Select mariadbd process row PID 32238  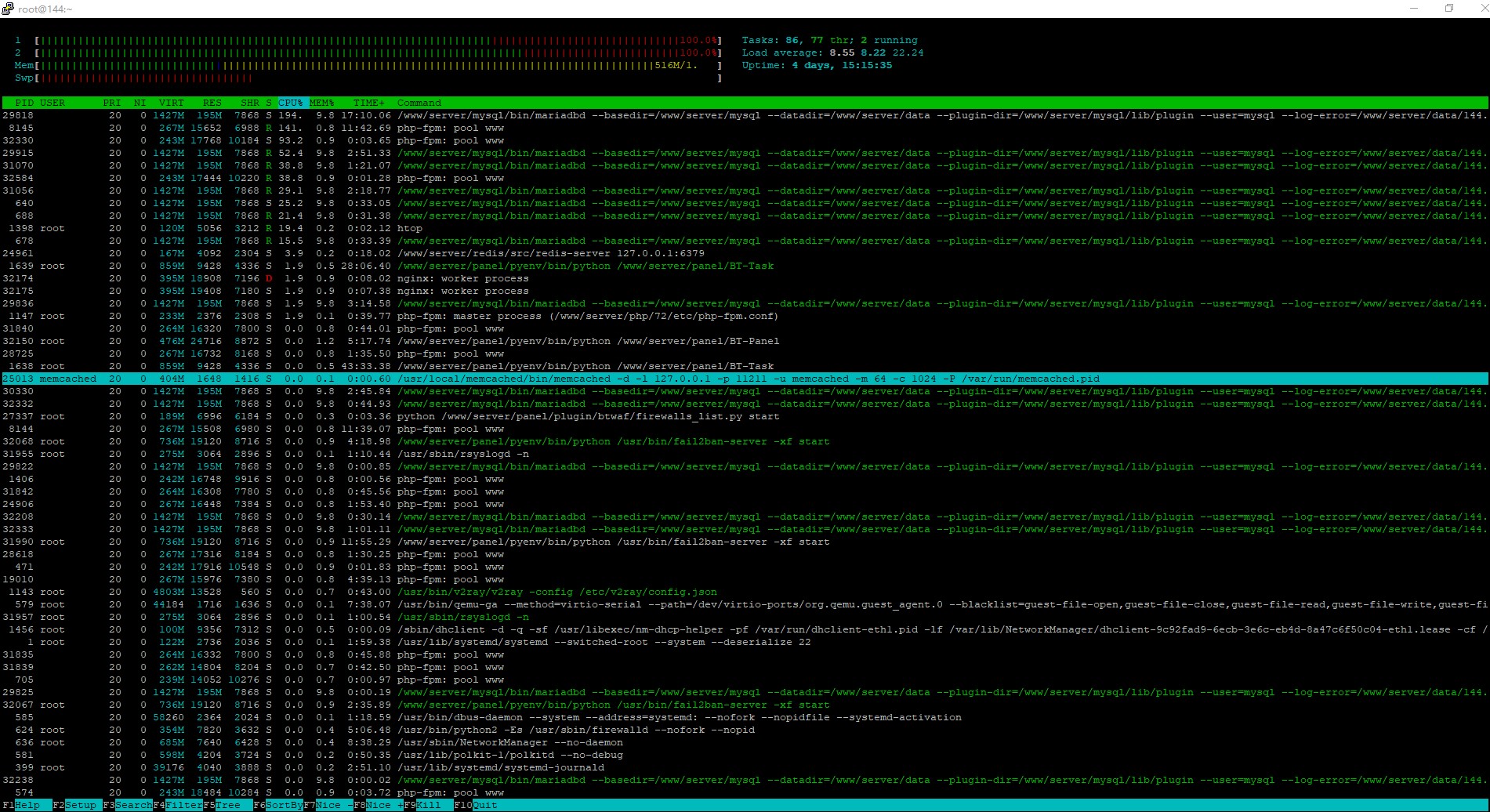coord(745,780)
